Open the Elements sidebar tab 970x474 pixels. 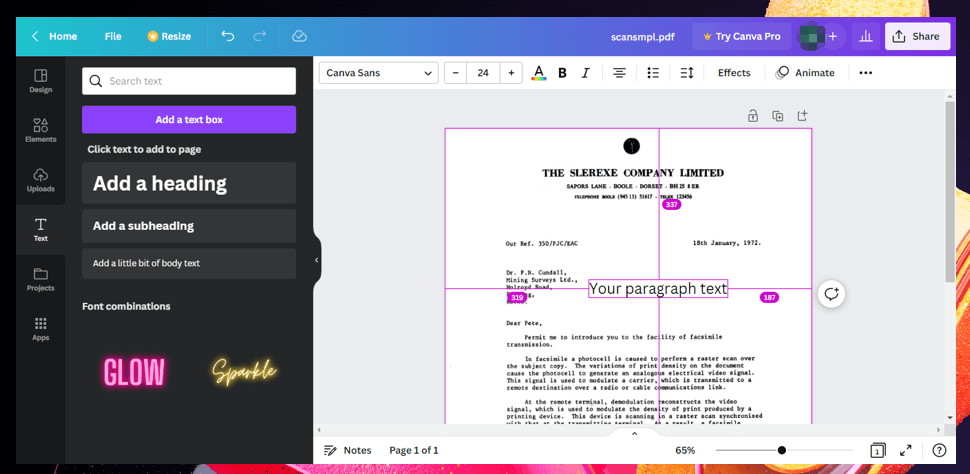(41, 131)
